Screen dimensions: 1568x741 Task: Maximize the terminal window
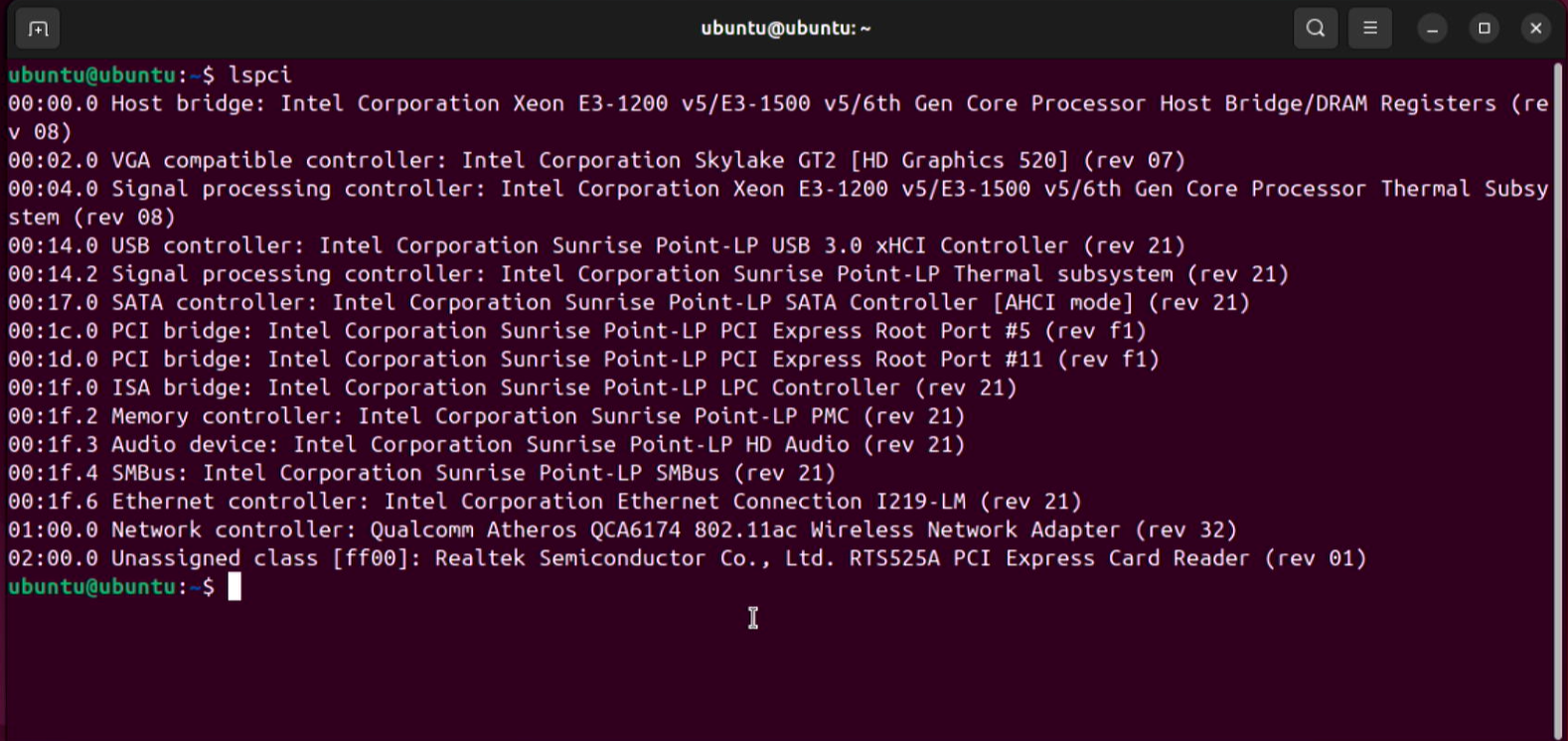pos(1485,29)
